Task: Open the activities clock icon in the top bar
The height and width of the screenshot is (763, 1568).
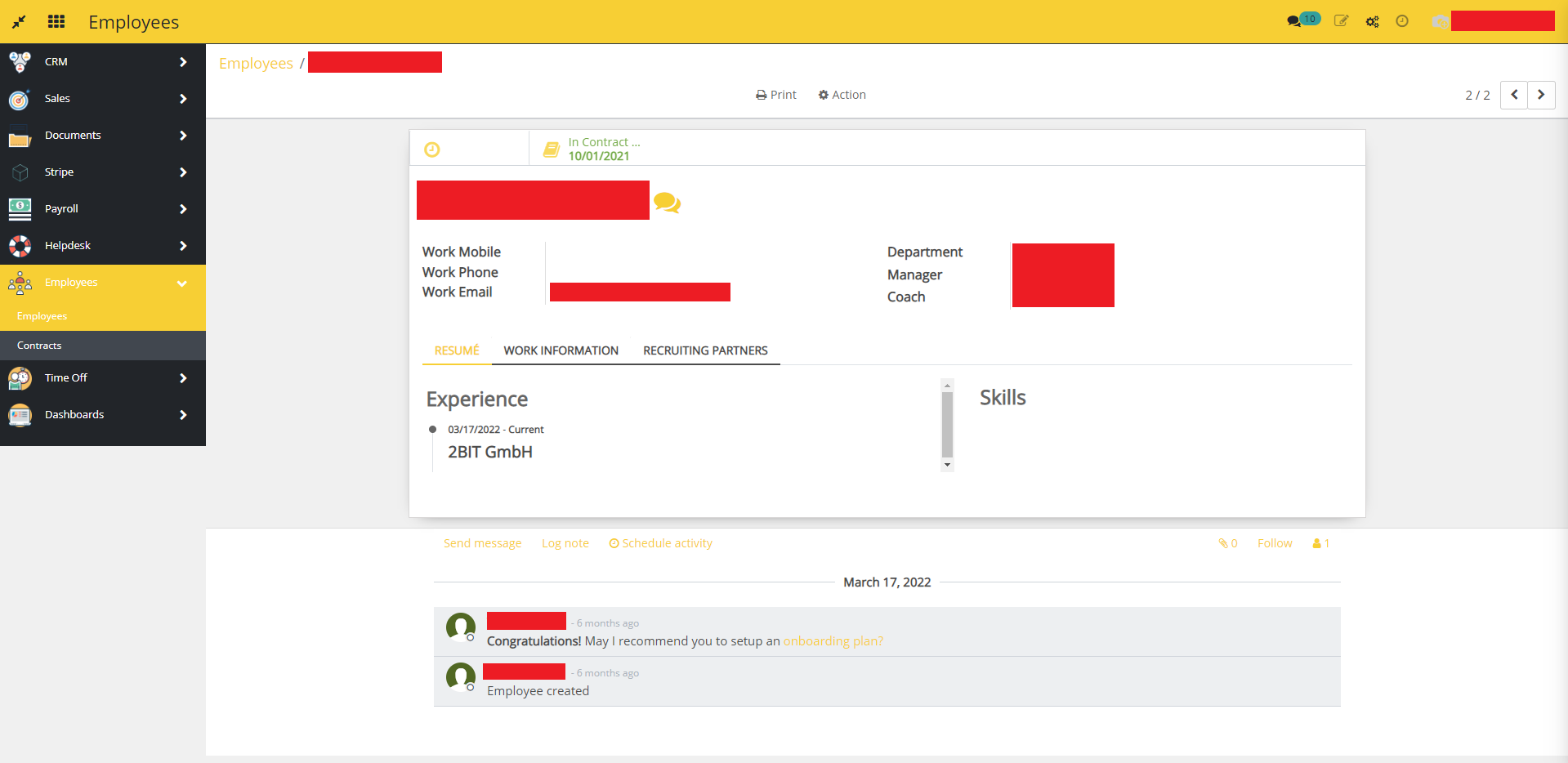Action: [x=1402, y=21]
